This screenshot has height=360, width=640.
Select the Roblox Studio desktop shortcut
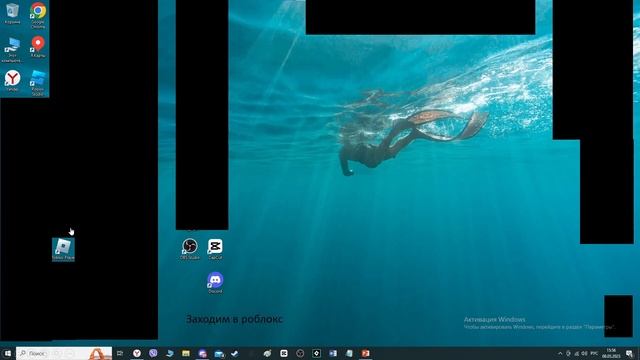38,83
